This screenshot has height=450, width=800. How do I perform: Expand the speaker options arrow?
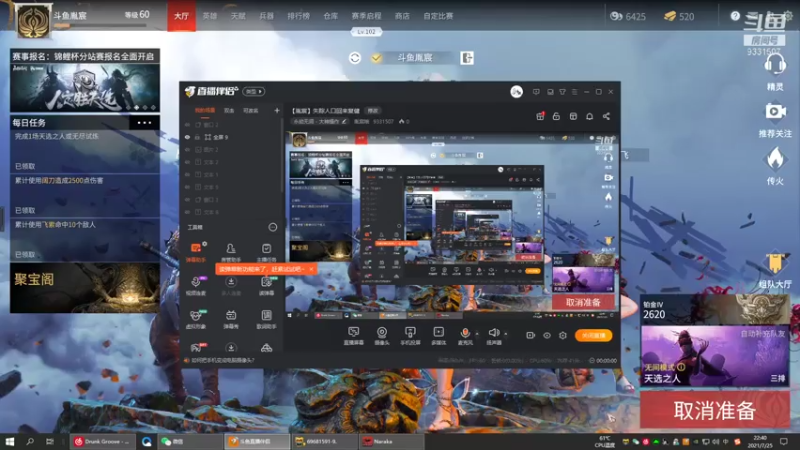(x=506, y=334)
